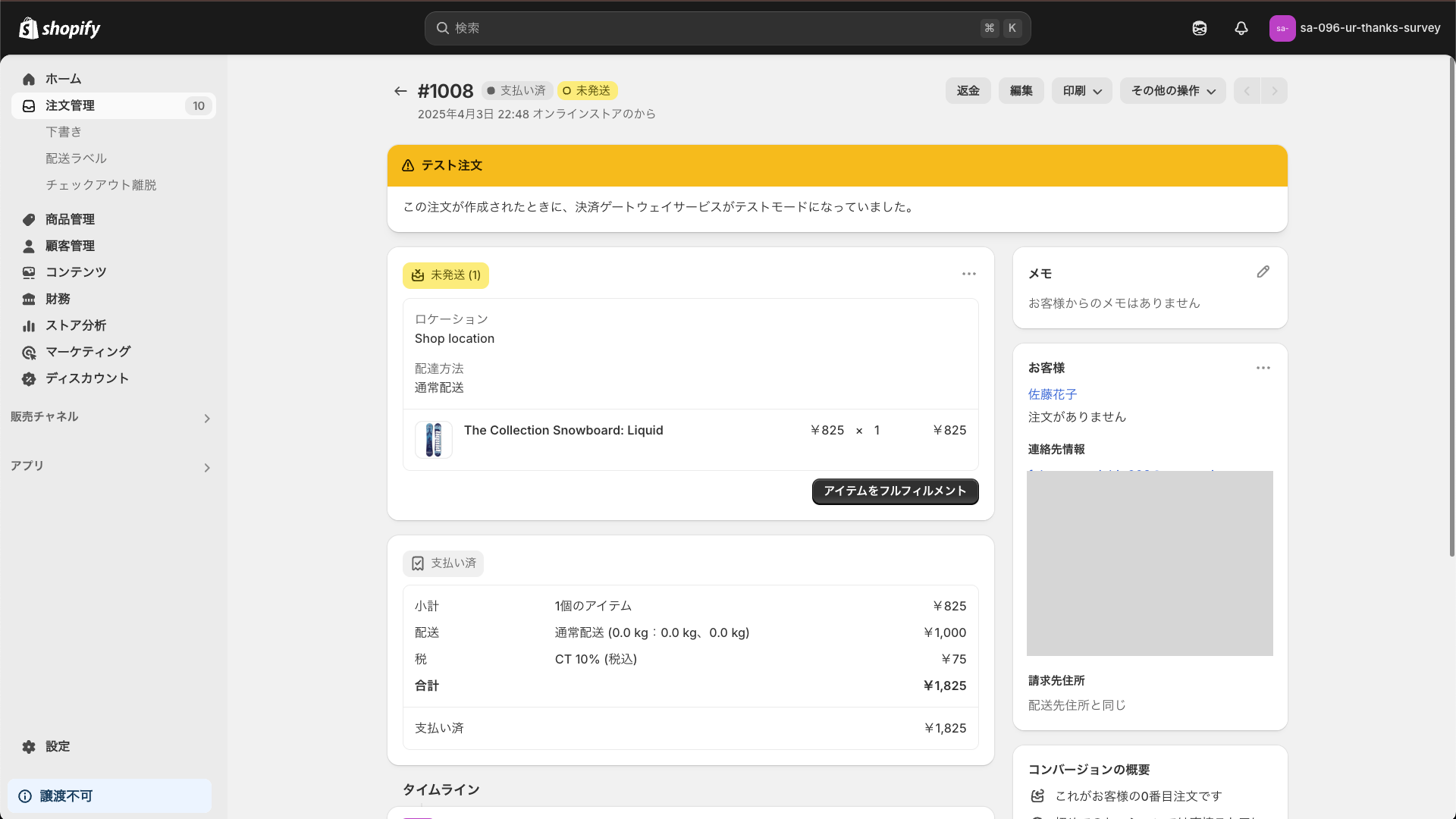Image resolution: width=1456 pixels, height=819 pixels.
Task: Edit the メモ using the pencil icon
Action: [x=1263, y=271]
